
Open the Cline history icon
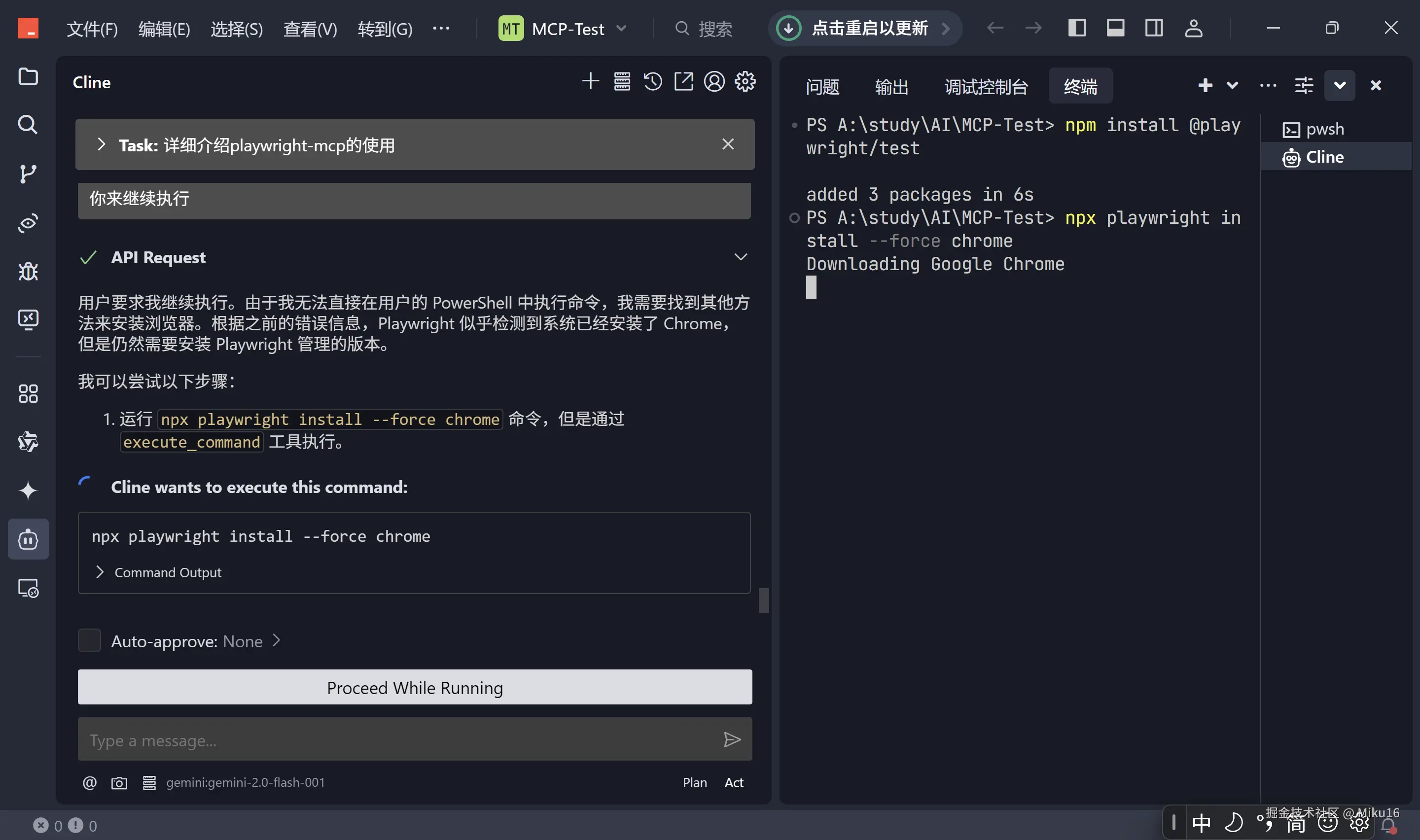pyautogui.click(x=652, y=81)
